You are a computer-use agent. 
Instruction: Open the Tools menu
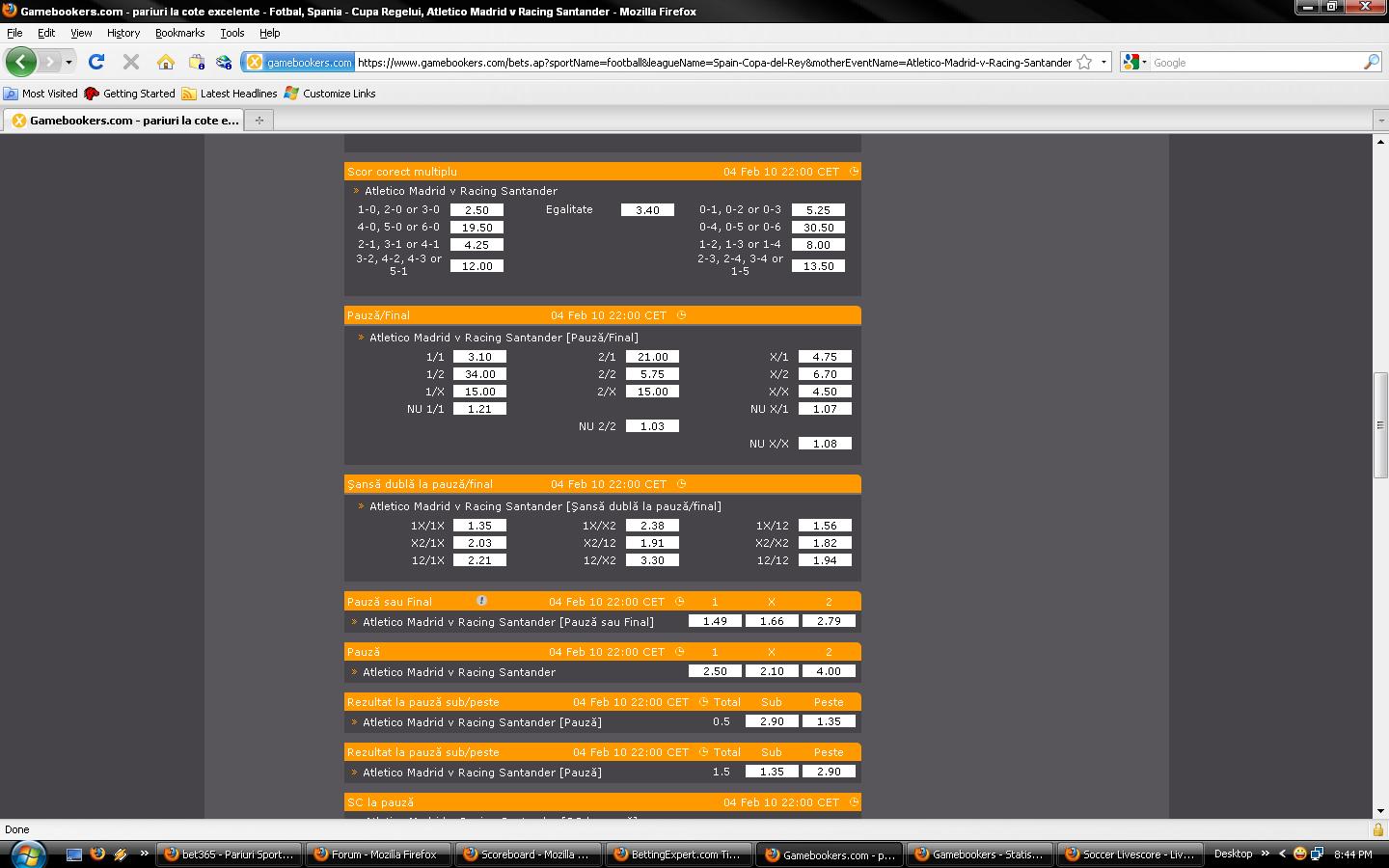coord(232,33)
